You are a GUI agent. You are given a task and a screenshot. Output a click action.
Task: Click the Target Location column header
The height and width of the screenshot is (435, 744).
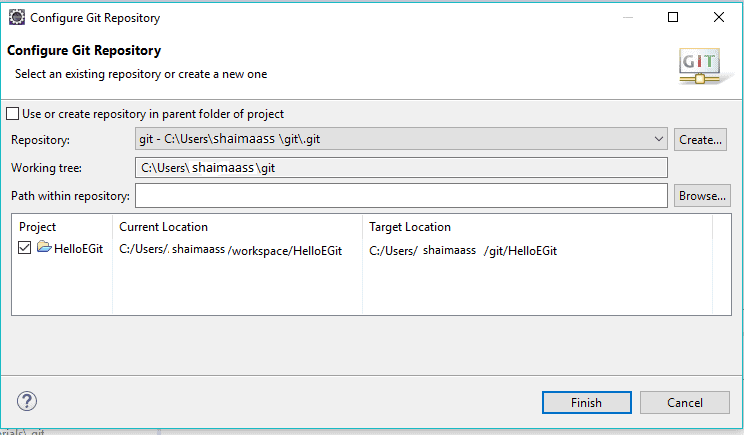tap(410, 227)
